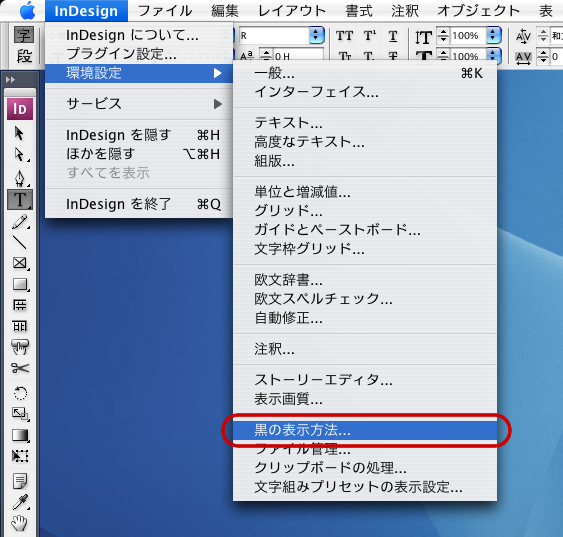Image resolution: width=563 pixels, height=537 pixels.
Task: Choose InDesign について... menu item
Action: 139,35
